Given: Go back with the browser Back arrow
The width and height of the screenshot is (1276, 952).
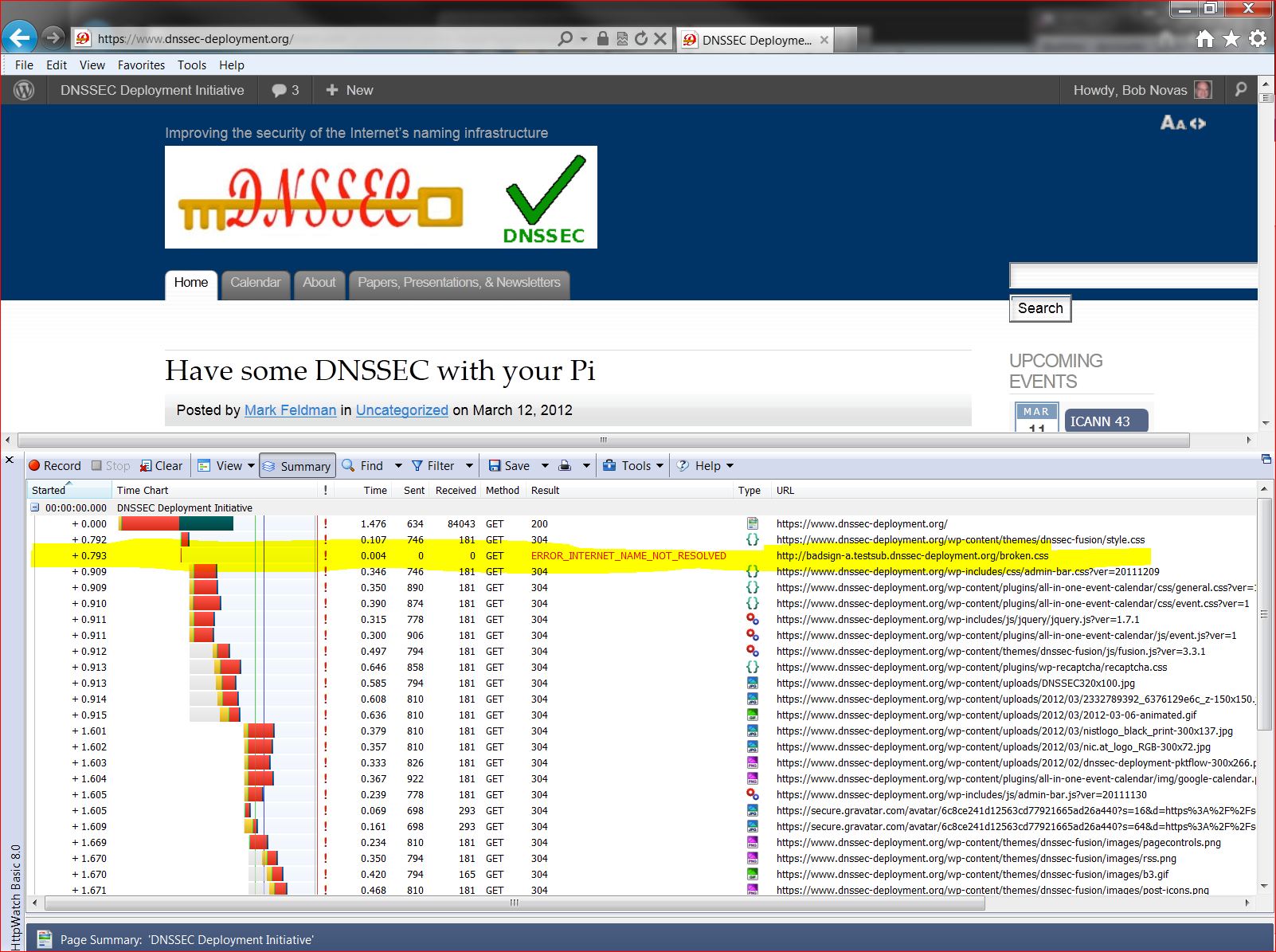Looking at the screenshot, I should click(19, 37).
